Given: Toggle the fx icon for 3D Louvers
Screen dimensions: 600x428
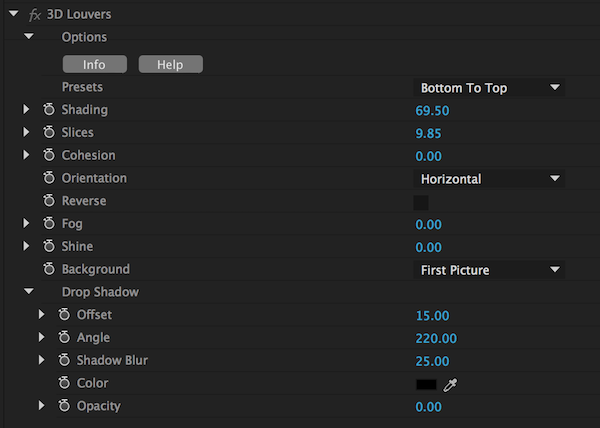Looking at the screenshot, I should pyautogui.click(x=34, y=15).
